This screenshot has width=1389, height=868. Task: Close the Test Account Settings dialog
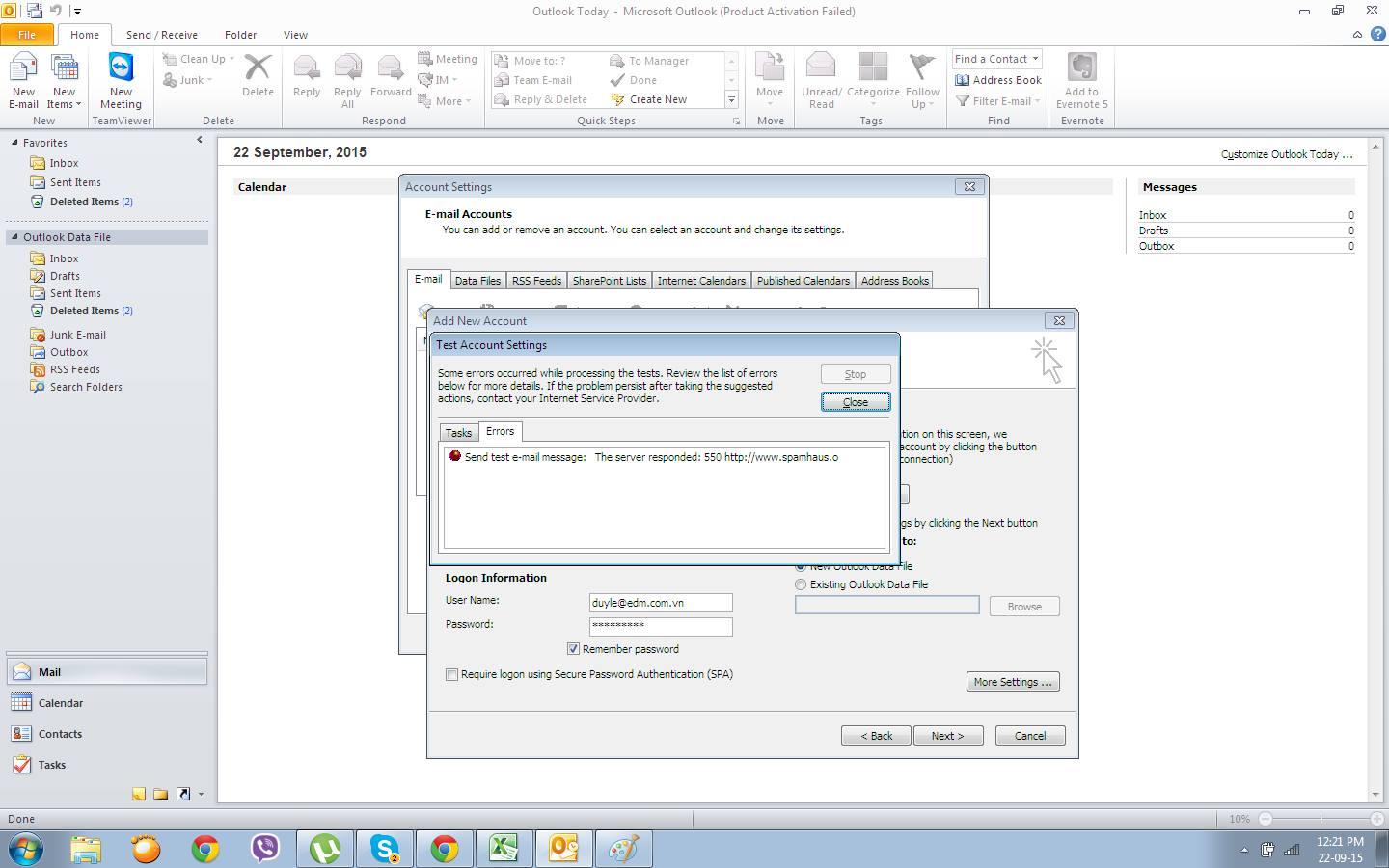tap(855, 402)
